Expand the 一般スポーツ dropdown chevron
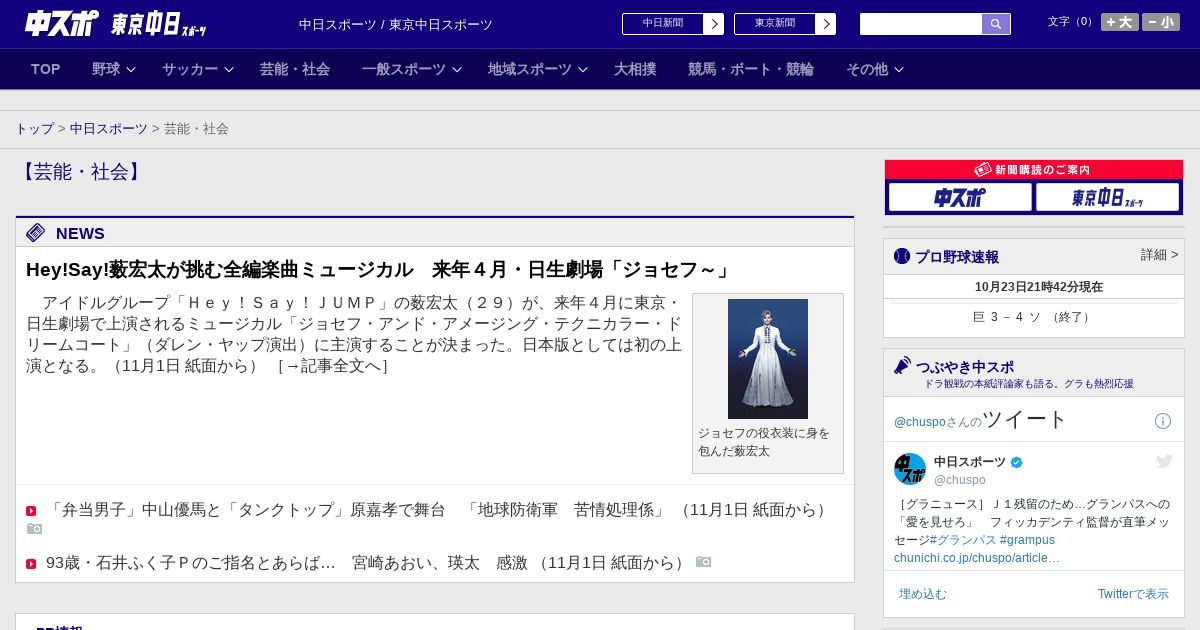Screen dimensions: 1200x630 (x=457, y=69)
